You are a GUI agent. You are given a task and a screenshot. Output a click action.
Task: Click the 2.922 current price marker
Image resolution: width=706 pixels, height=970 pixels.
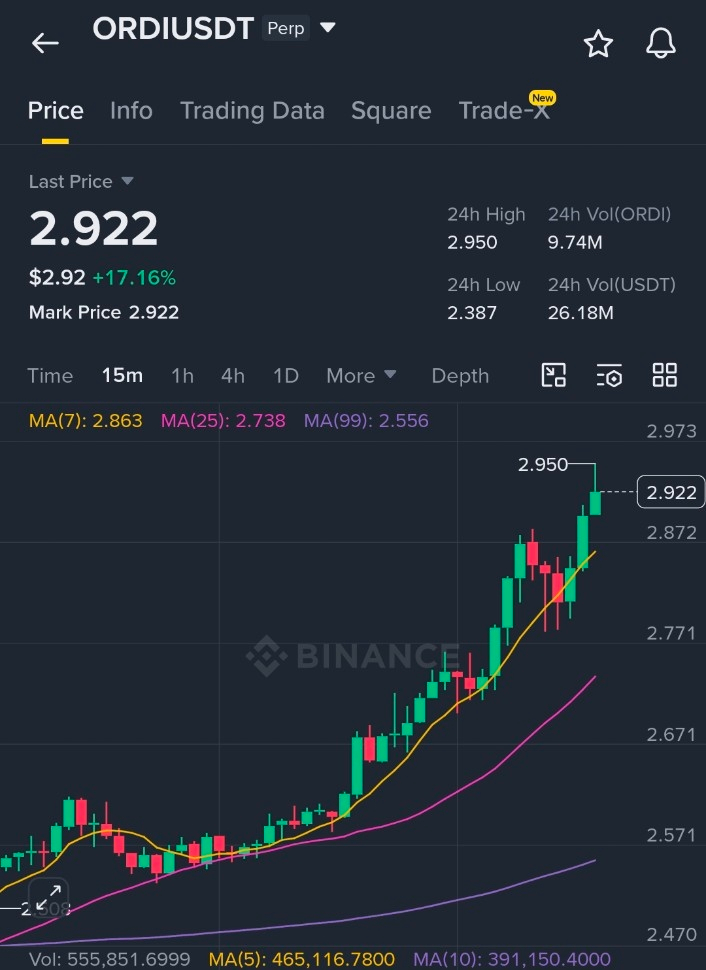coord(671,492)
